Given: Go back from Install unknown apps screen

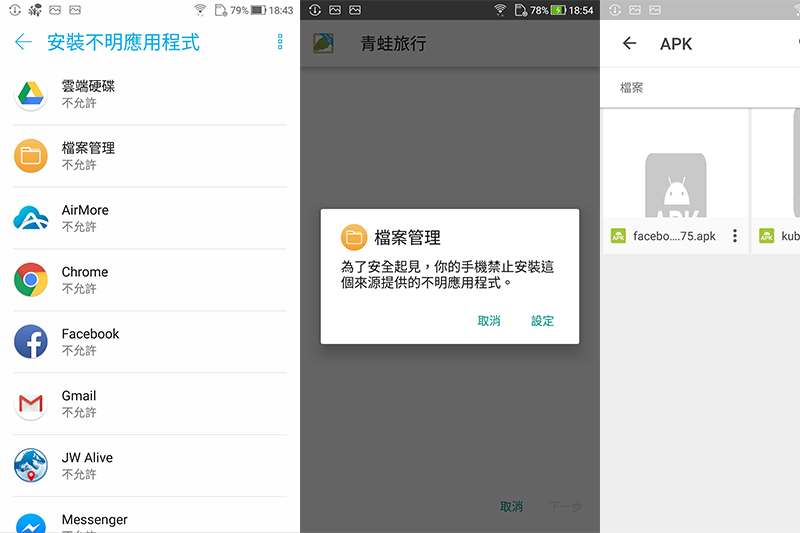Looking at the screenshot, I should [23, 42].
